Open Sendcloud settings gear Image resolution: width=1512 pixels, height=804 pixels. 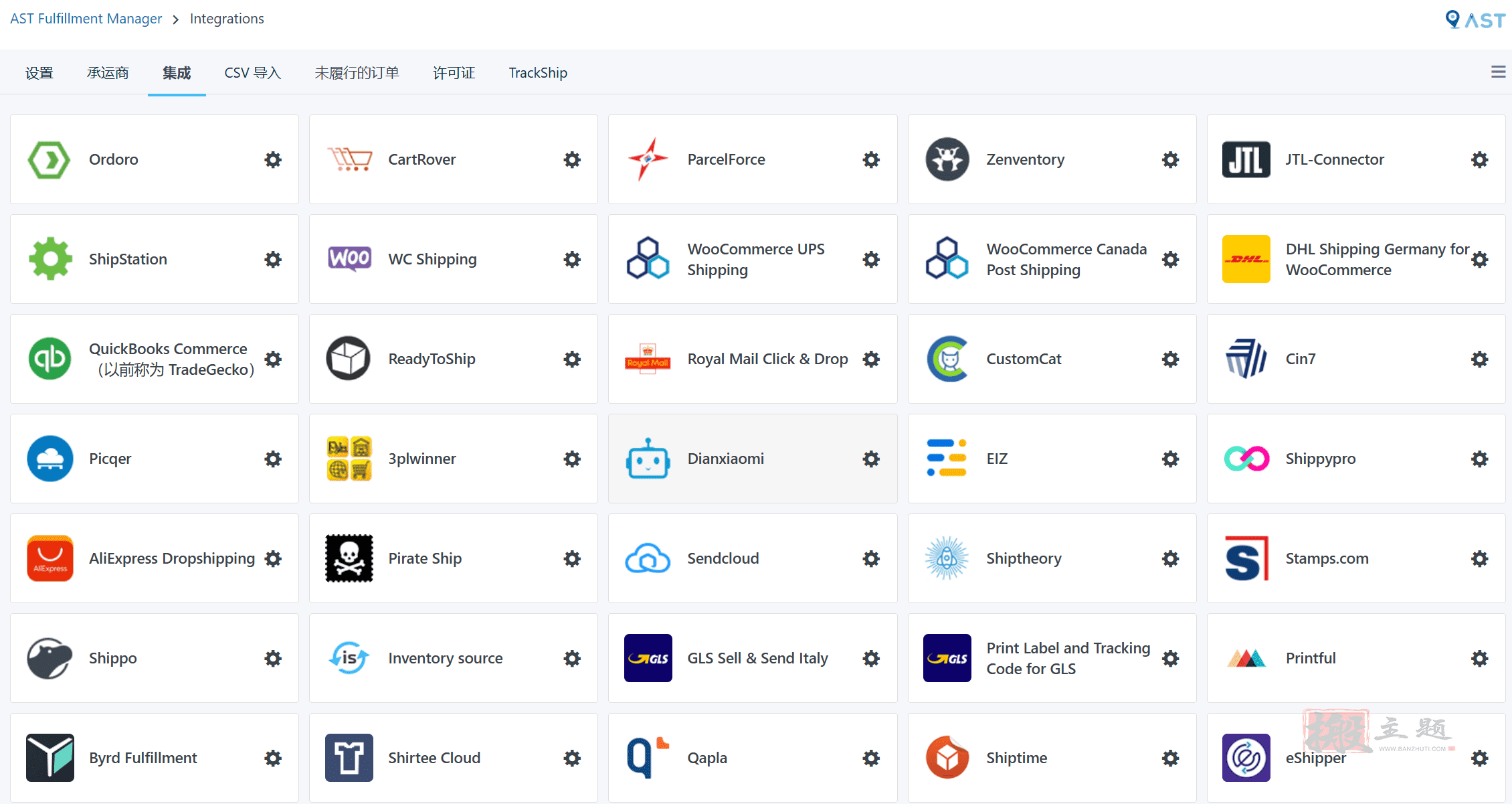[871, 558]
